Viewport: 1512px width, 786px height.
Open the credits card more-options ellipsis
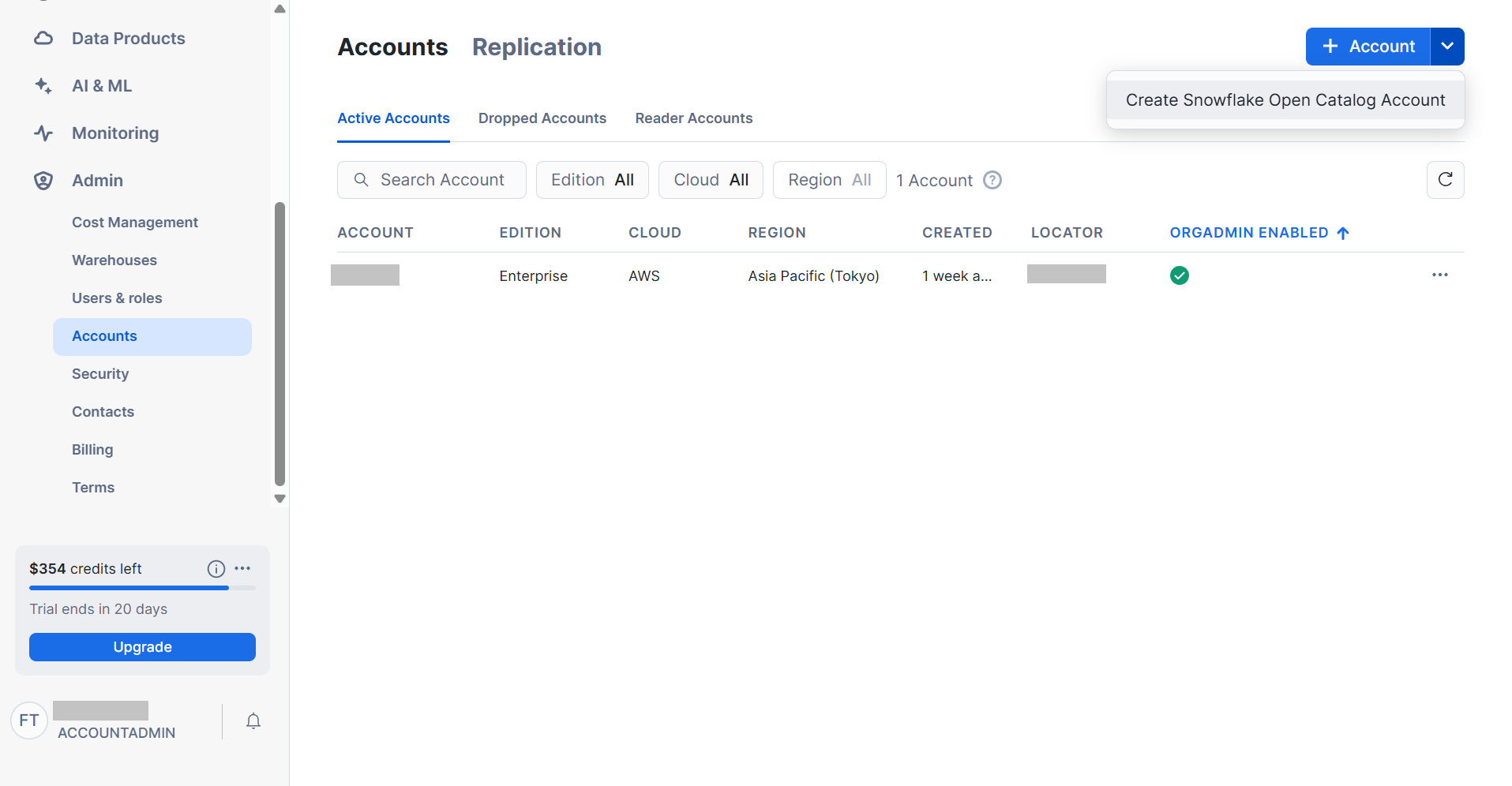242,568
